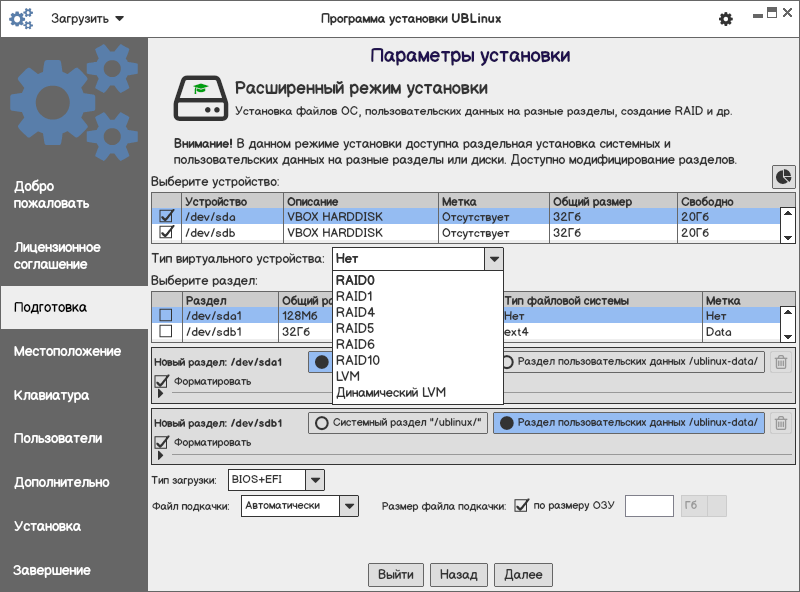Screen dimensions: 800x592
Task: Check the /dev/sdb1 partition checkbox
Action: pyautogui.click(x=166, y=331)
